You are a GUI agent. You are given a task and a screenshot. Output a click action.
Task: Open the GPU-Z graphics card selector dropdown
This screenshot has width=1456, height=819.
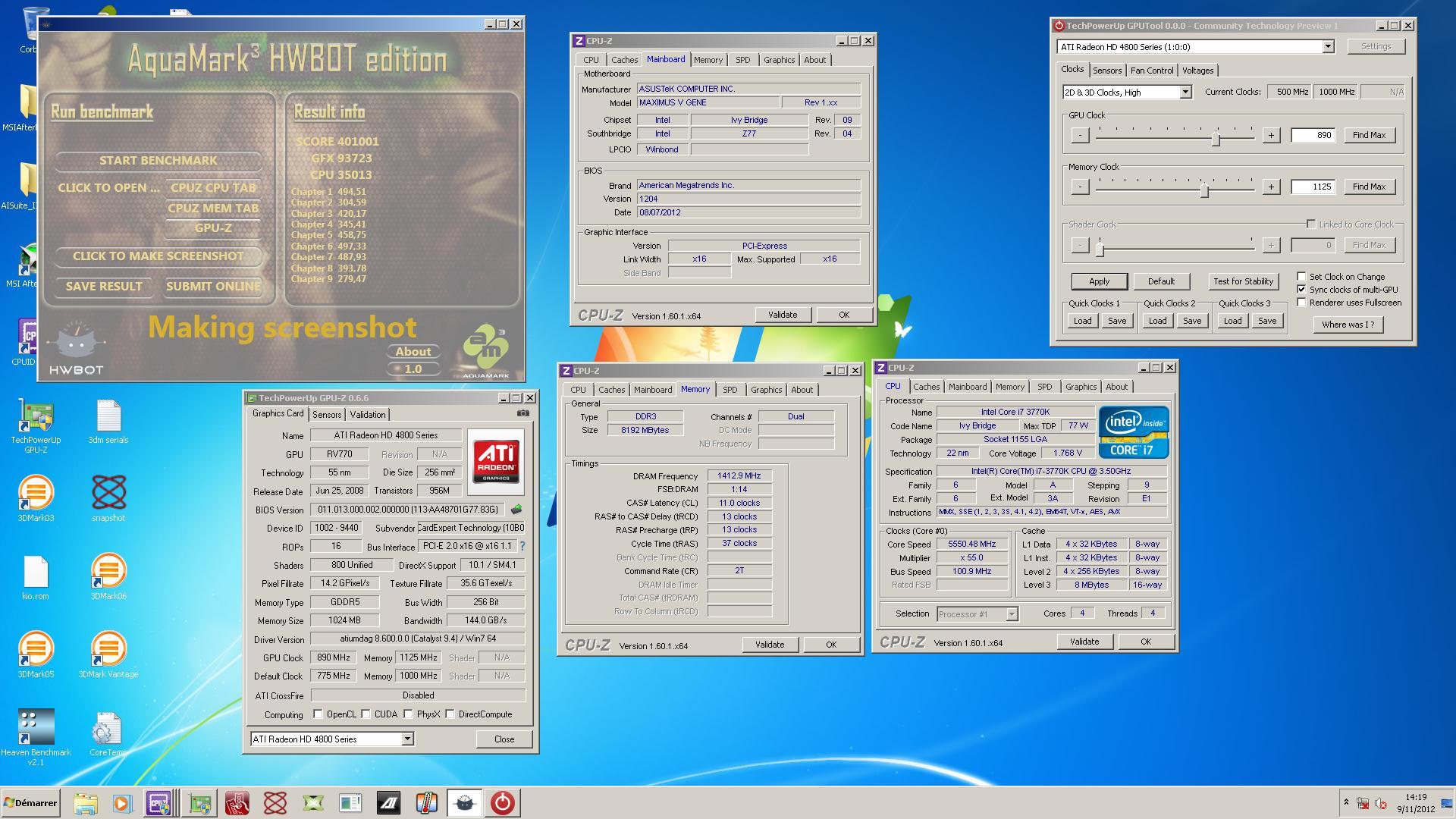(x=407, y=739)
